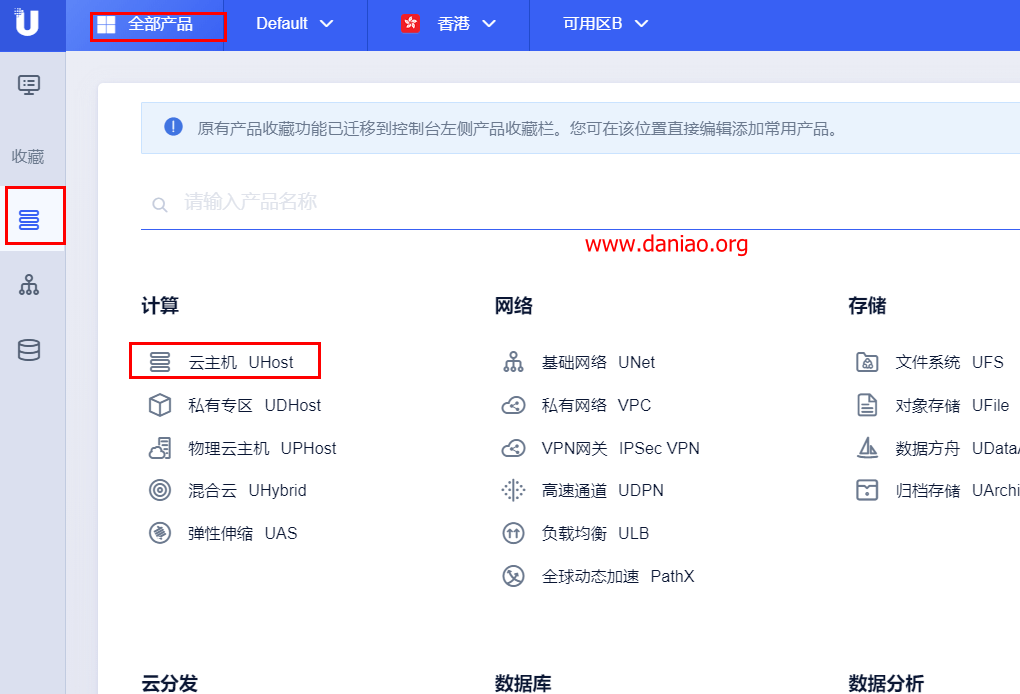Click the blue info notice icon
This screenshot has width=1020, height=694.
click(x=173, y=126)
